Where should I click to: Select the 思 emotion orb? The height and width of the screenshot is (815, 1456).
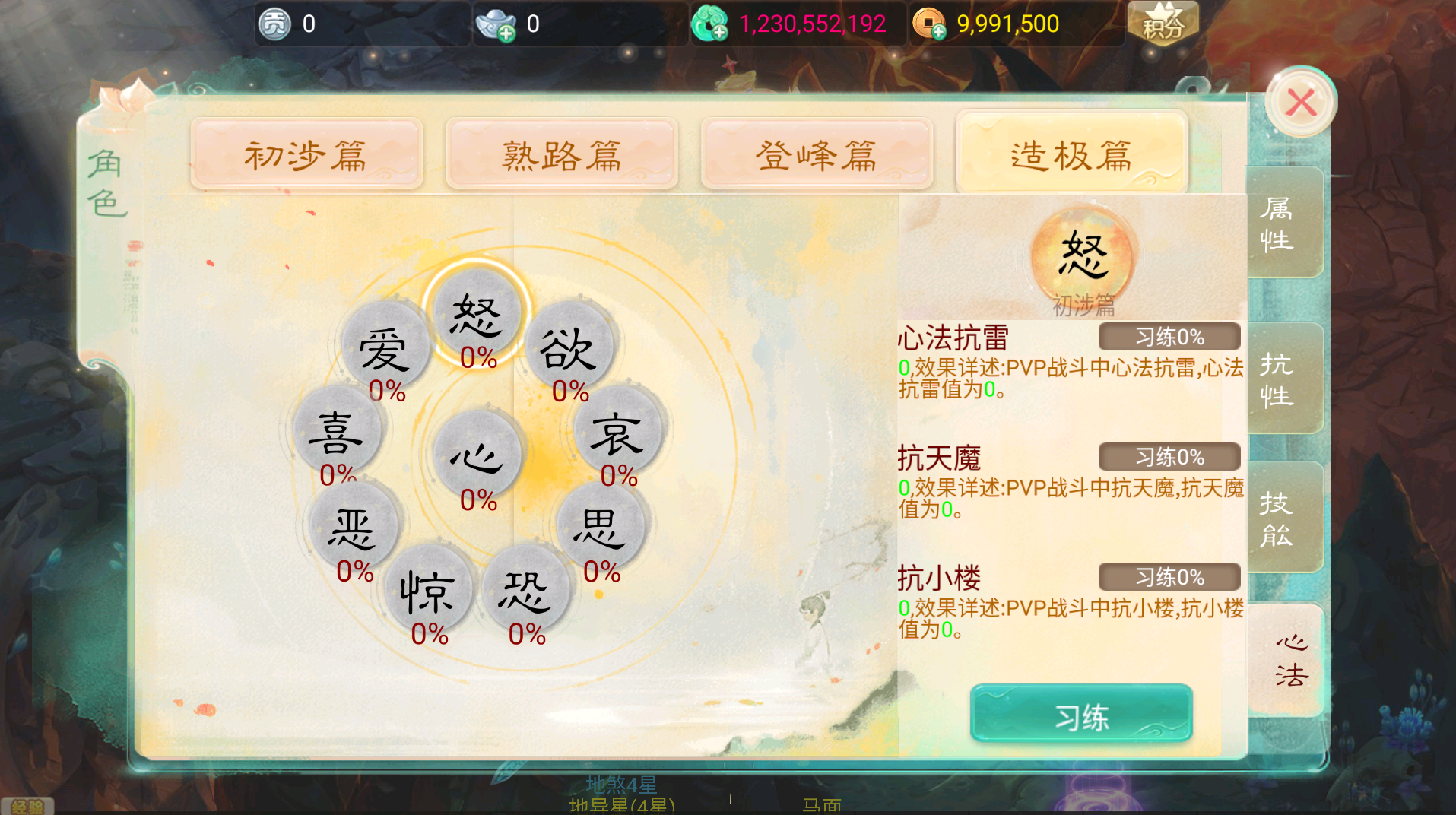[x=601, y=526]
